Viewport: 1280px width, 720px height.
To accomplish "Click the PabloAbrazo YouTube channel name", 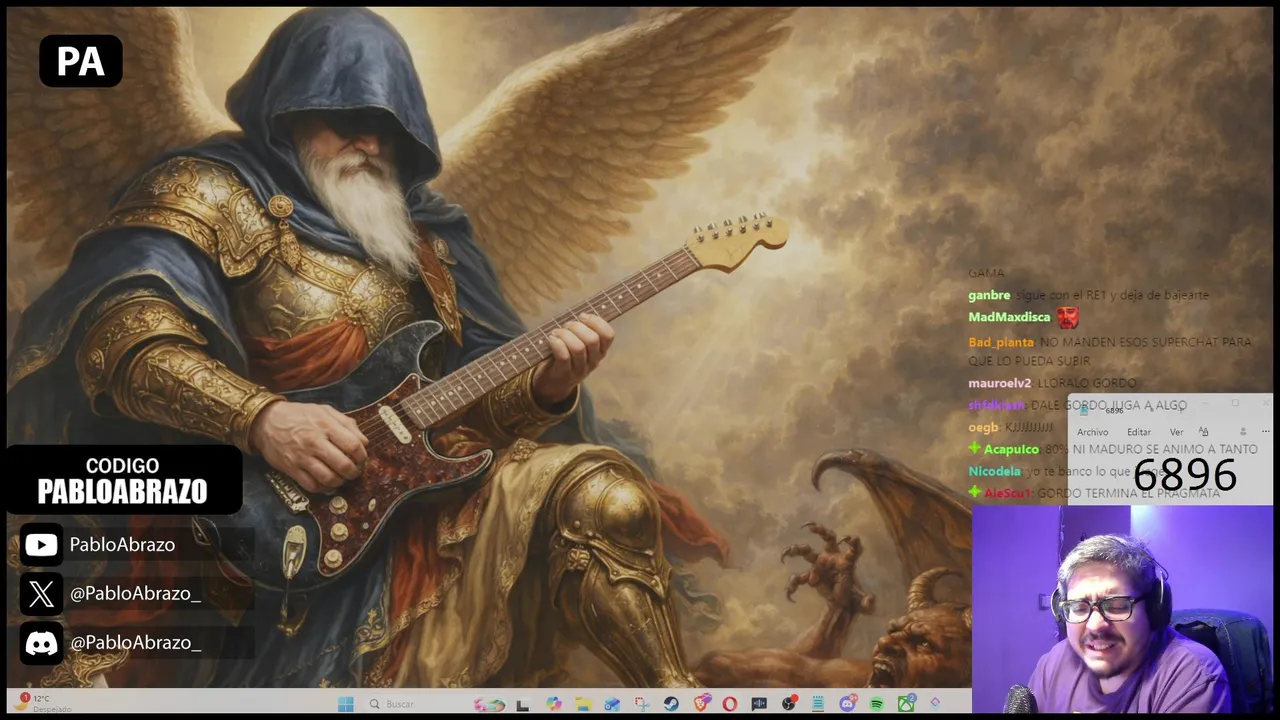I will [122, 545].
